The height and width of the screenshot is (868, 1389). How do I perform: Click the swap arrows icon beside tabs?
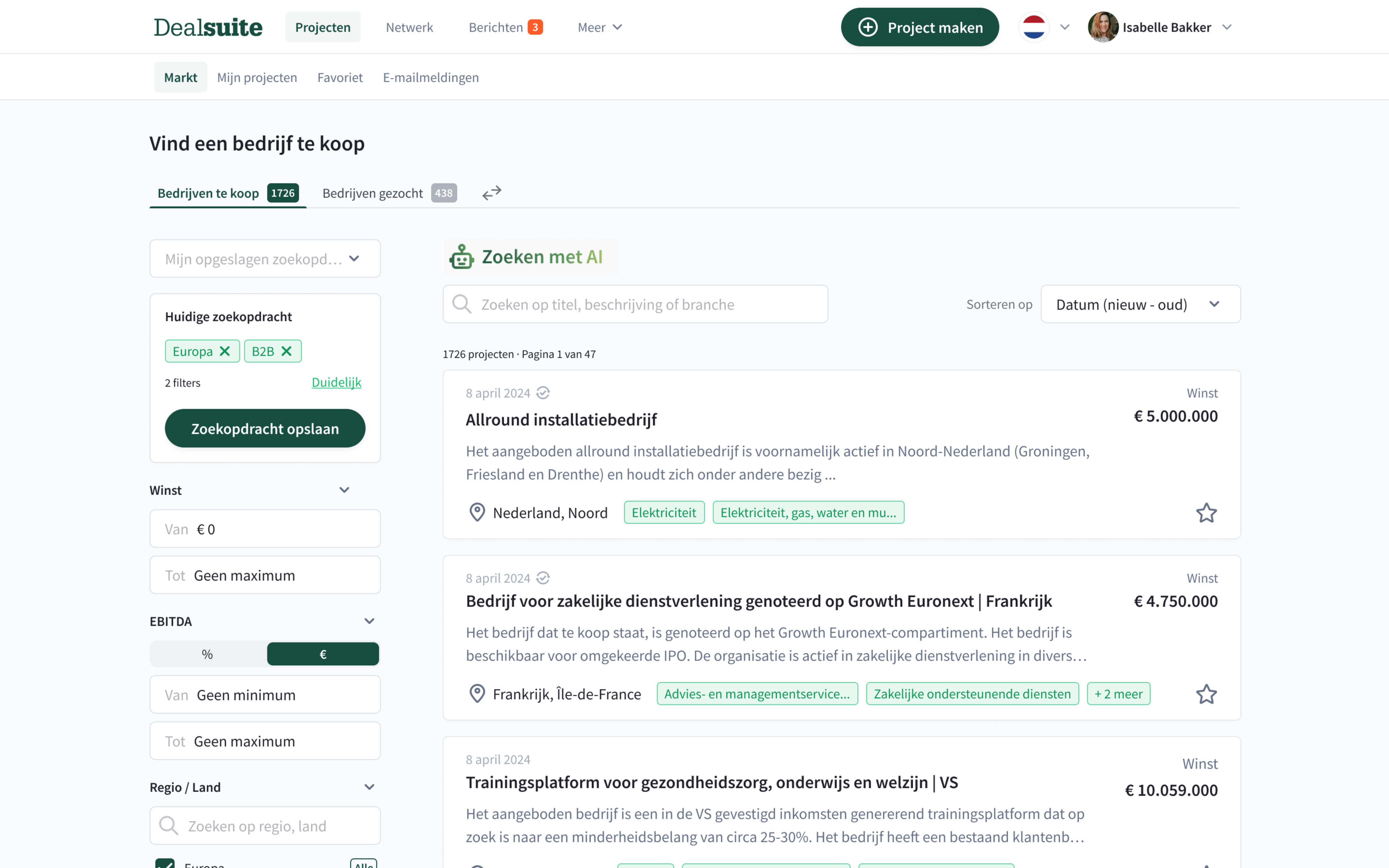(x=491, y=193)
